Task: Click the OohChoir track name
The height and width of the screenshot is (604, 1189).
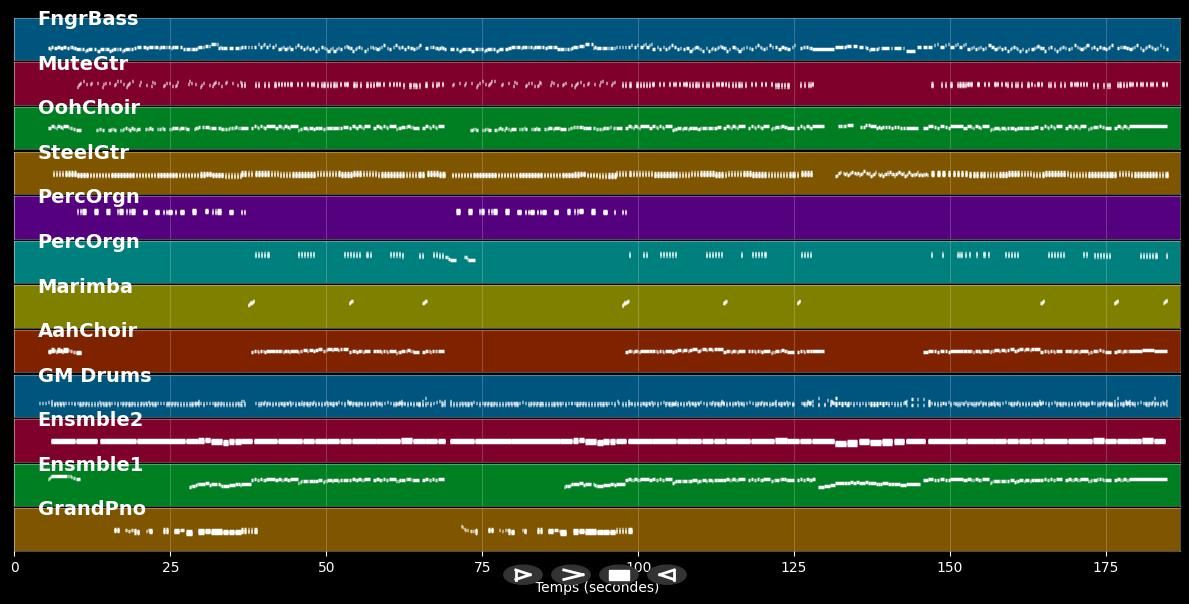Action: tap(89, 108)
